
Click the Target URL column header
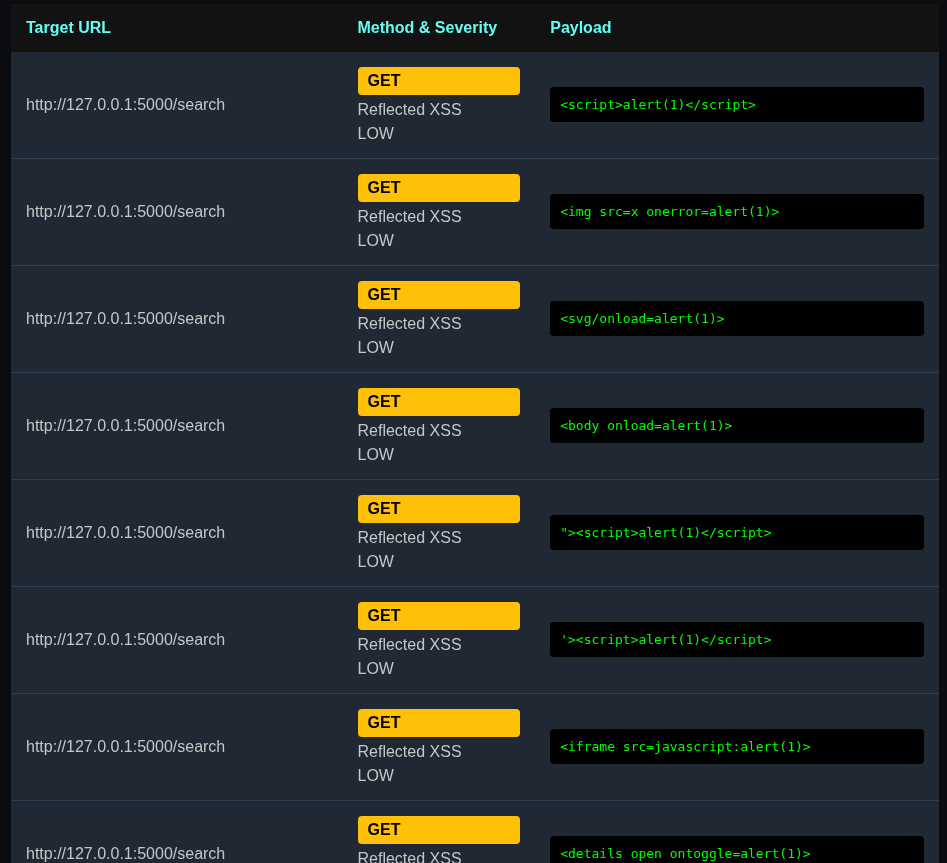(x=68, y=28)
